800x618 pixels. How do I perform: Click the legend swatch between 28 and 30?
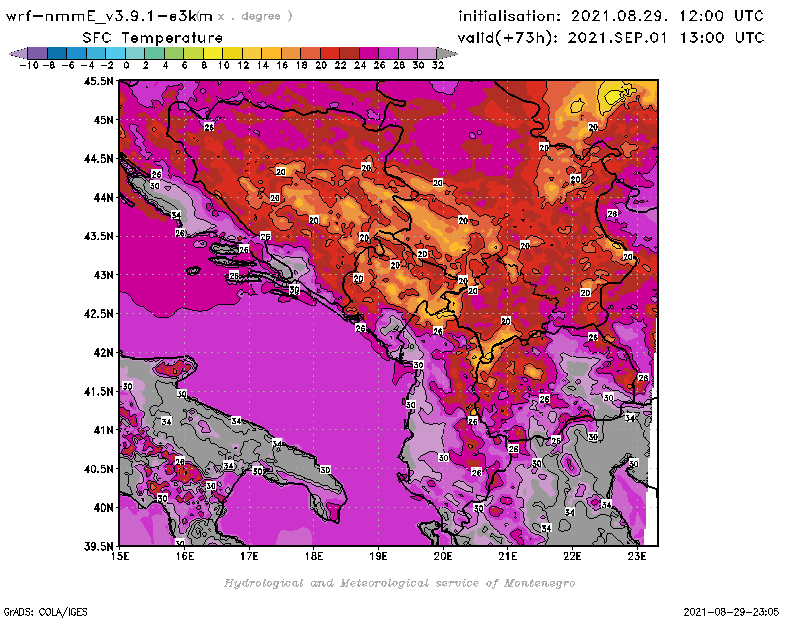point(408,54)
